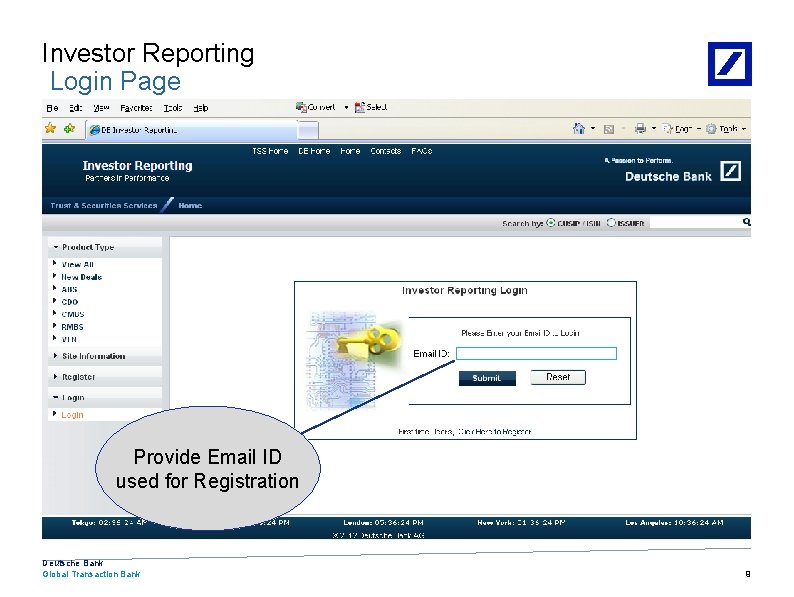Open the FAQs link
This screenshot has height=597, width=794.
(421, 151)
